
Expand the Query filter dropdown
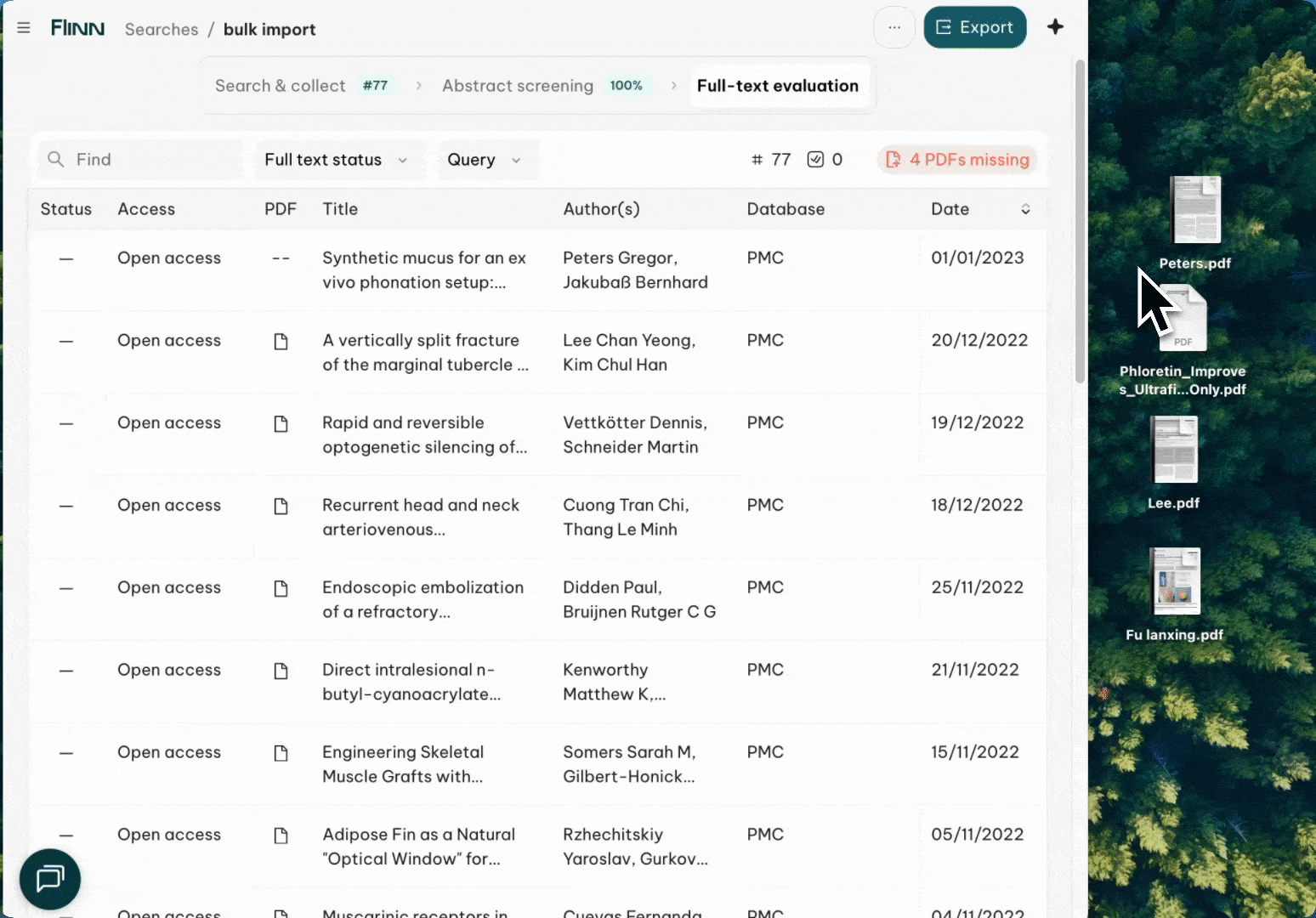point(485,160)
